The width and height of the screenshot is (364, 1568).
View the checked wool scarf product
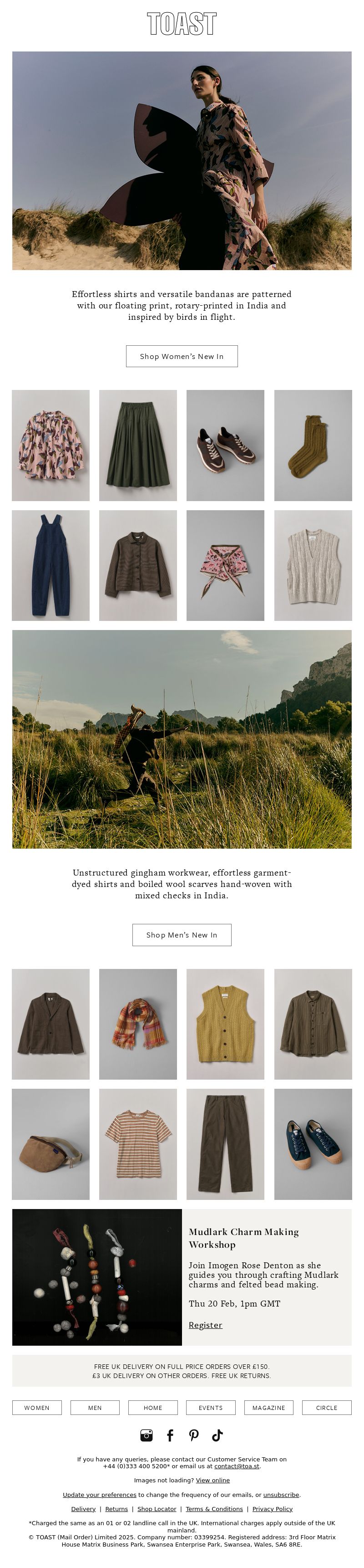tap(138, 1025)
